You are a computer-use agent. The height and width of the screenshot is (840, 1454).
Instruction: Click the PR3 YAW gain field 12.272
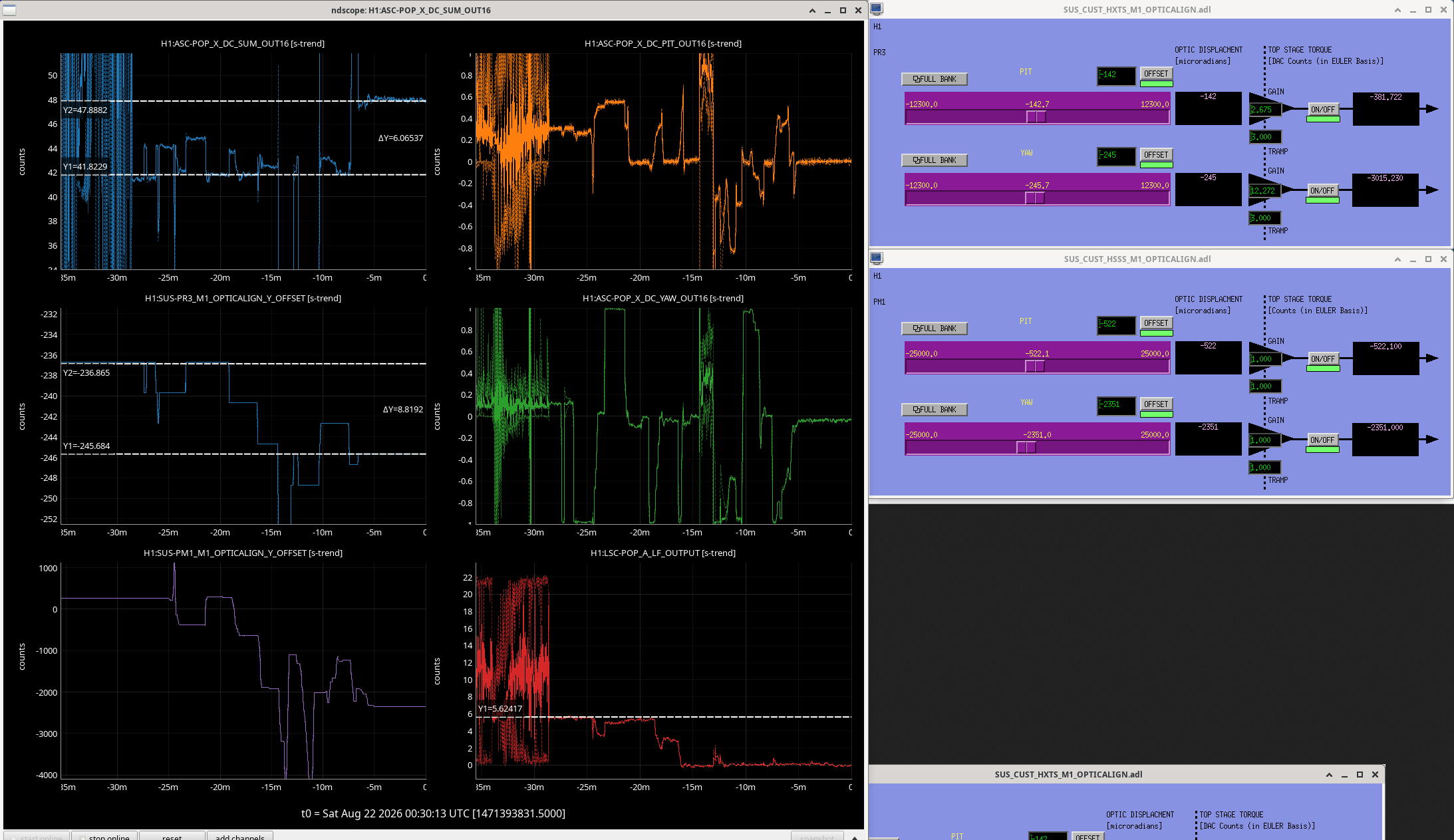1265,191
